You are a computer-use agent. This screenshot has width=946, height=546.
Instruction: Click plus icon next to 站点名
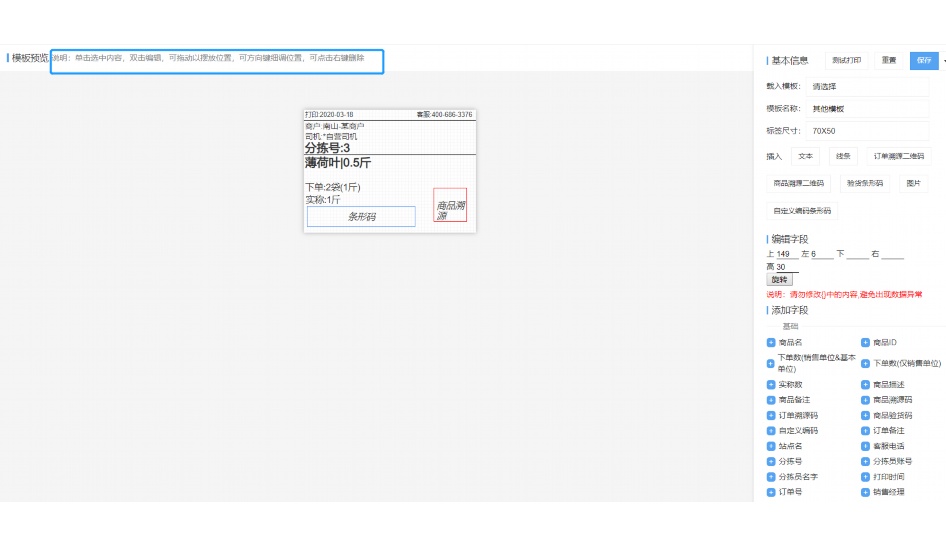coord(771,446)
